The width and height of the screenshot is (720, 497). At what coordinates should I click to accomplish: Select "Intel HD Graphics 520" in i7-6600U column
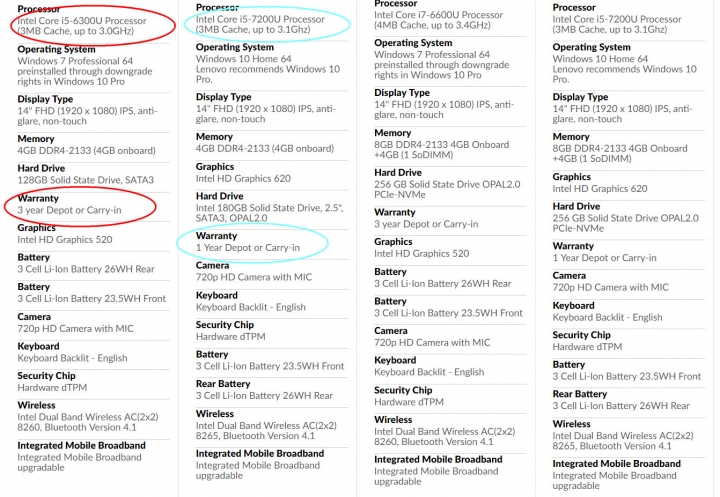click(x=422, y=254)
